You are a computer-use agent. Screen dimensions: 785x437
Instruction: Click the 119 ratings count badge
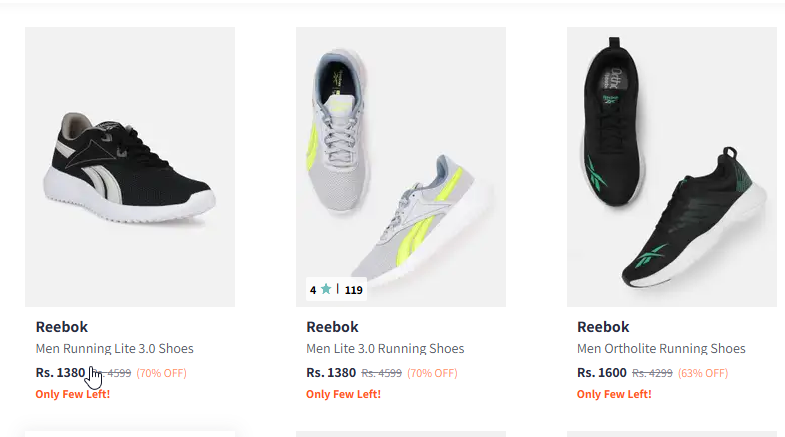pyautogui.click(x=353, y=290)
